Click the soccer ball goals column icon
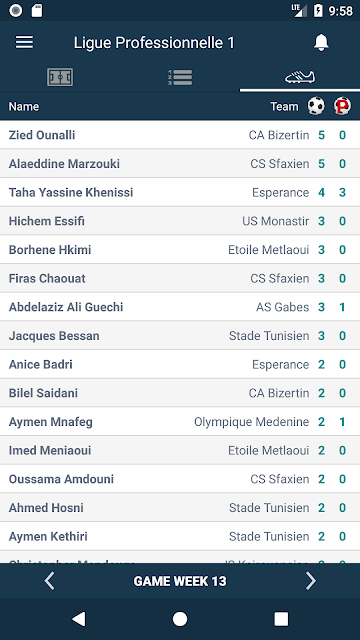Image resolution: width=360 pixels, height=640 pixels. click(x=316, y=106)
